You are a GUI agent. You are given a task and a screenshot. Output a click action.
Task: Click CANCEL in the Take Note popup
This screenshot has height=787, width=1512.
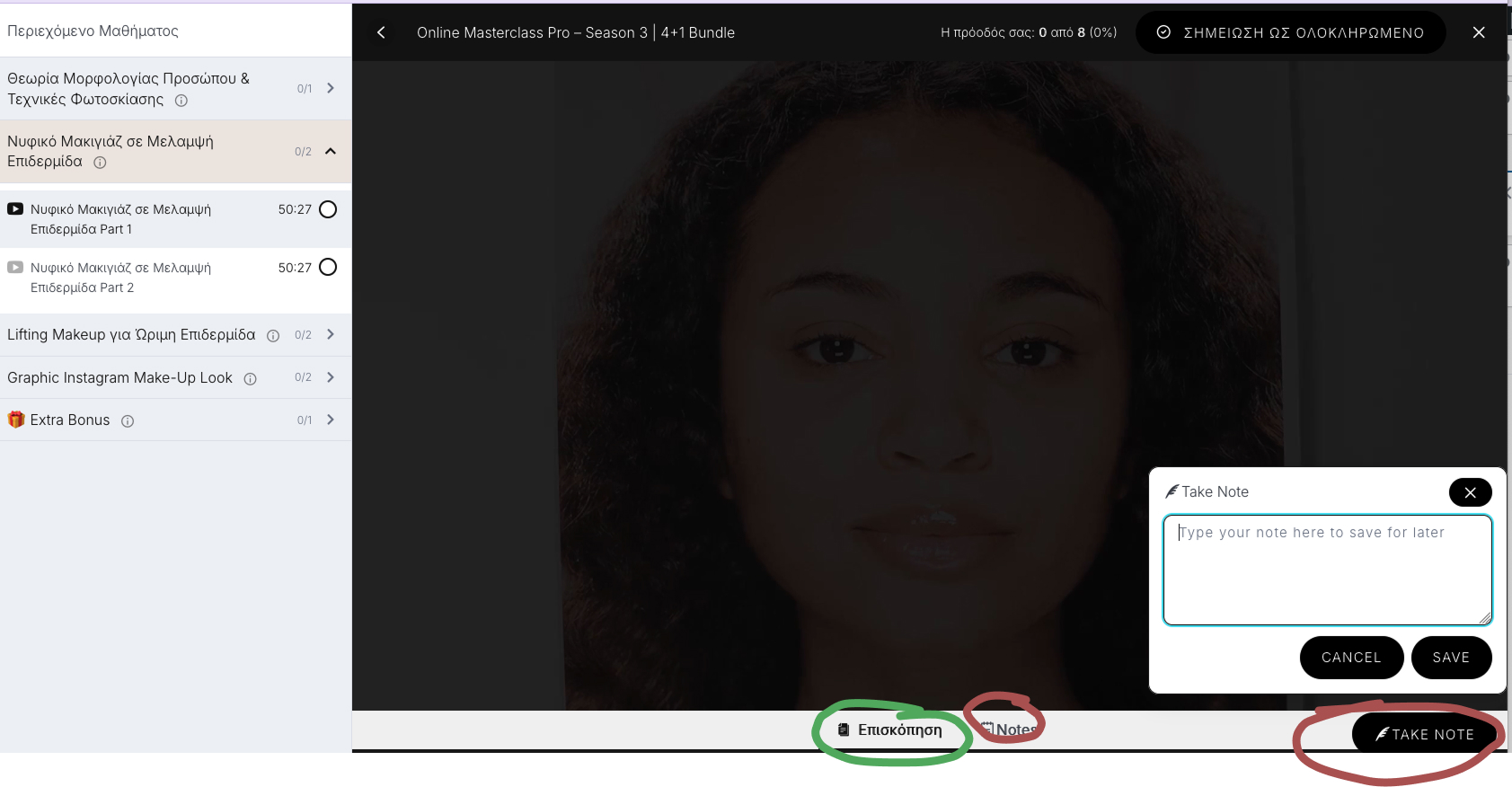click(x=1351, y=658)
